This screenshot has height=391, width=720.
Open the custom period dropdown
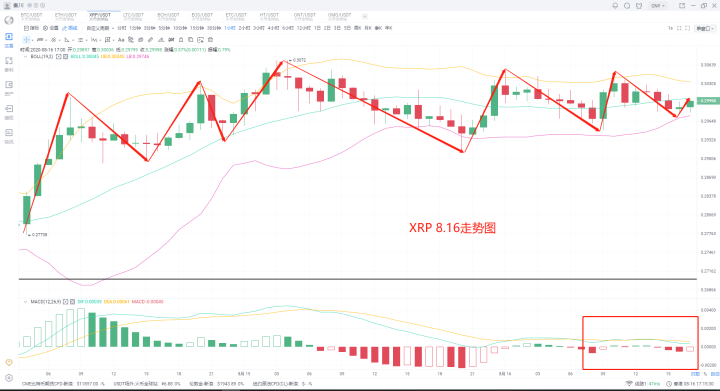100,28
